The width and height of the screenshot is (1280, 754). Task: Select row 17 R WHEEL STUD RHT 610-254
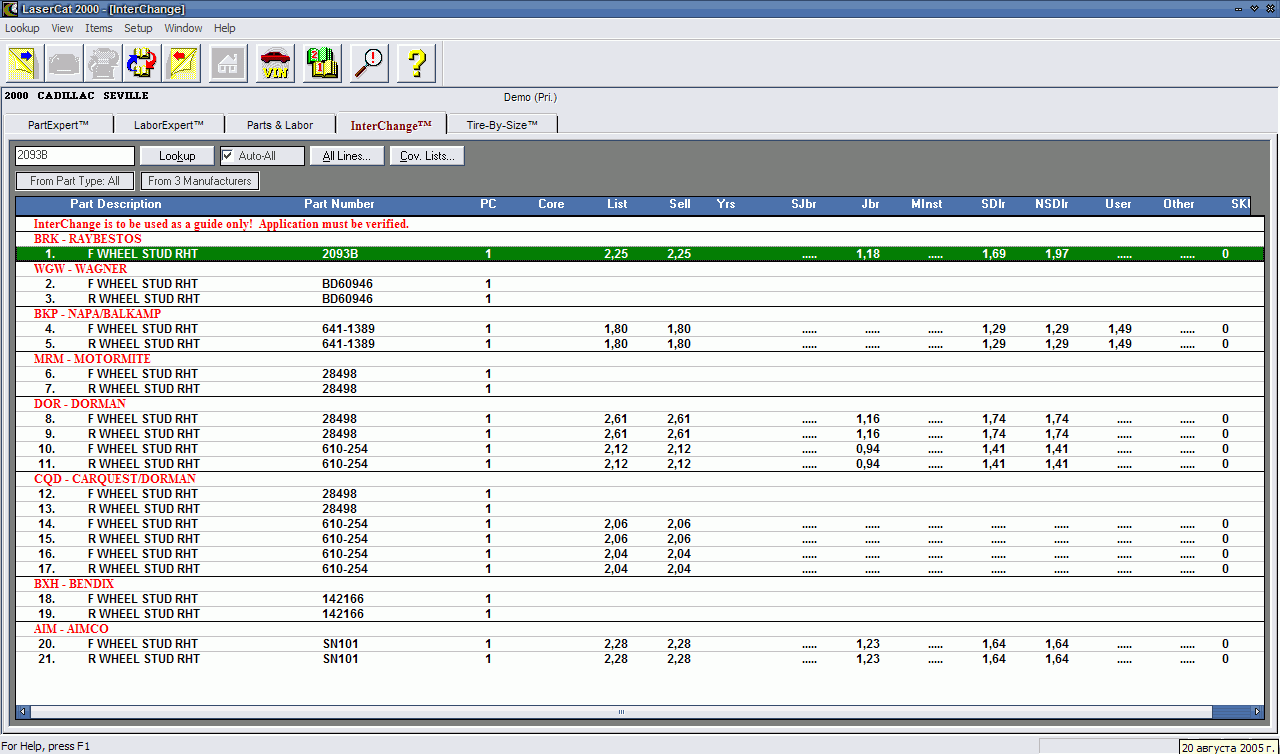[640, 569]
